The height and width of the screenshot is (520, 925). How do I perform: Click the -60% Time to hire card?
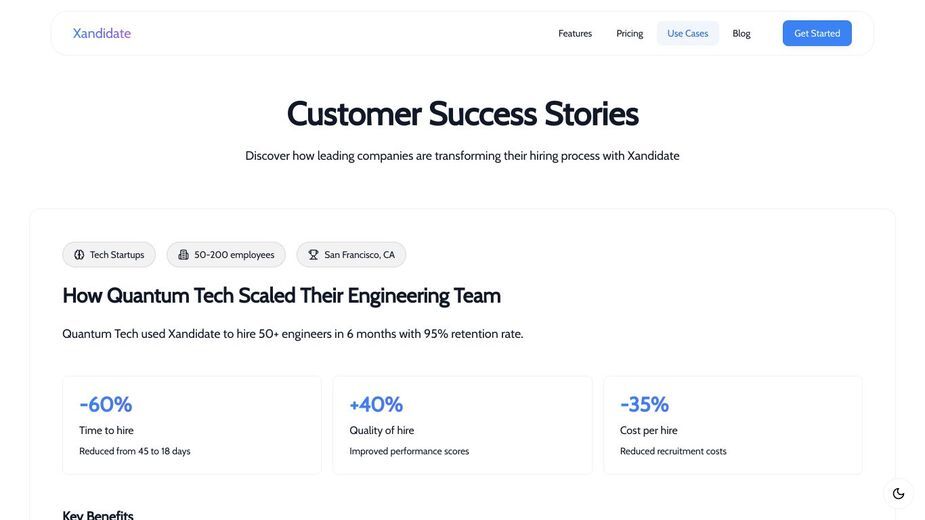click(x=192, y=425)
